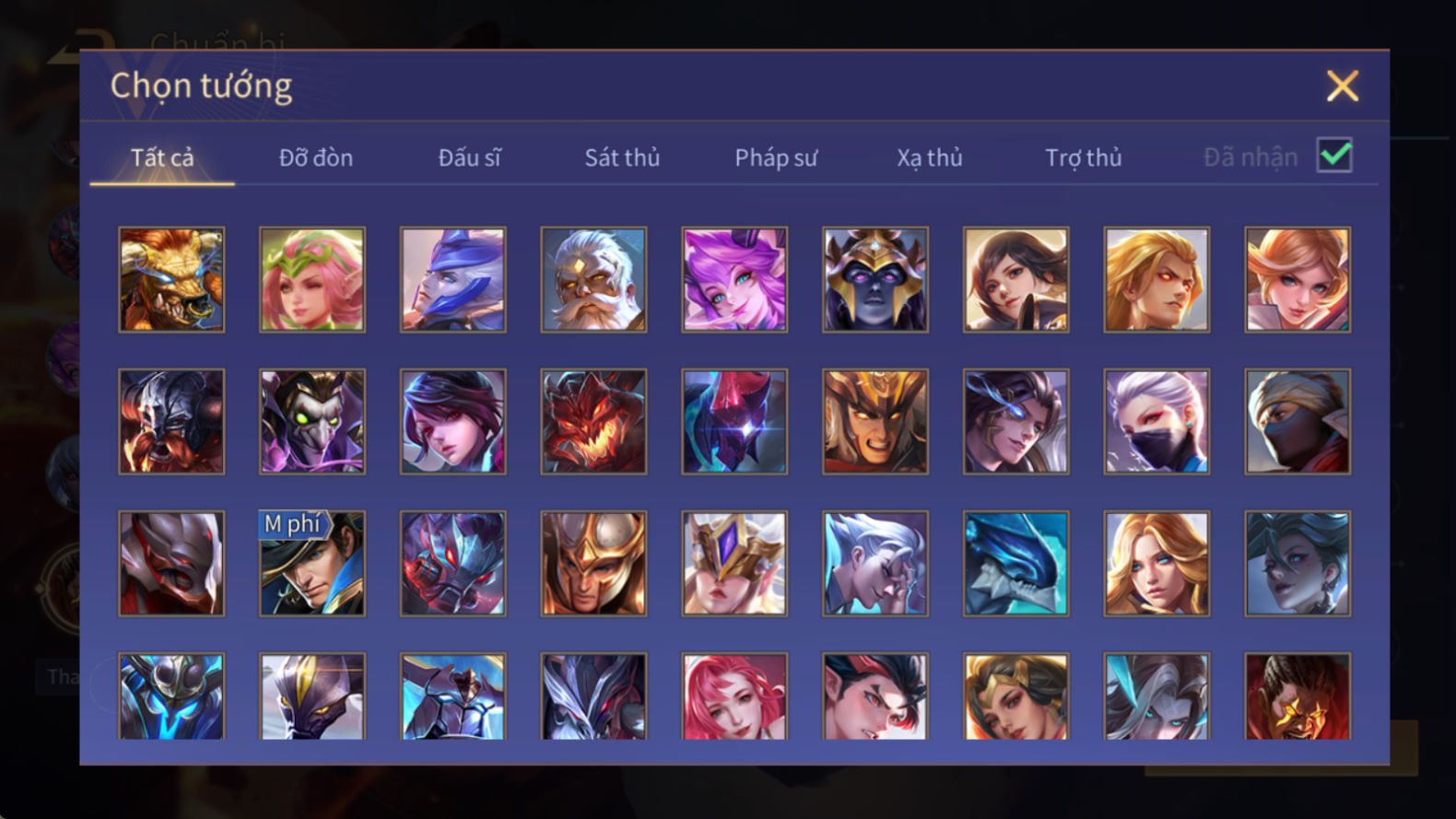Select the 'Đấu sĩ' tab
This screenshot has height=819, width=1456.
click(469, 158)
